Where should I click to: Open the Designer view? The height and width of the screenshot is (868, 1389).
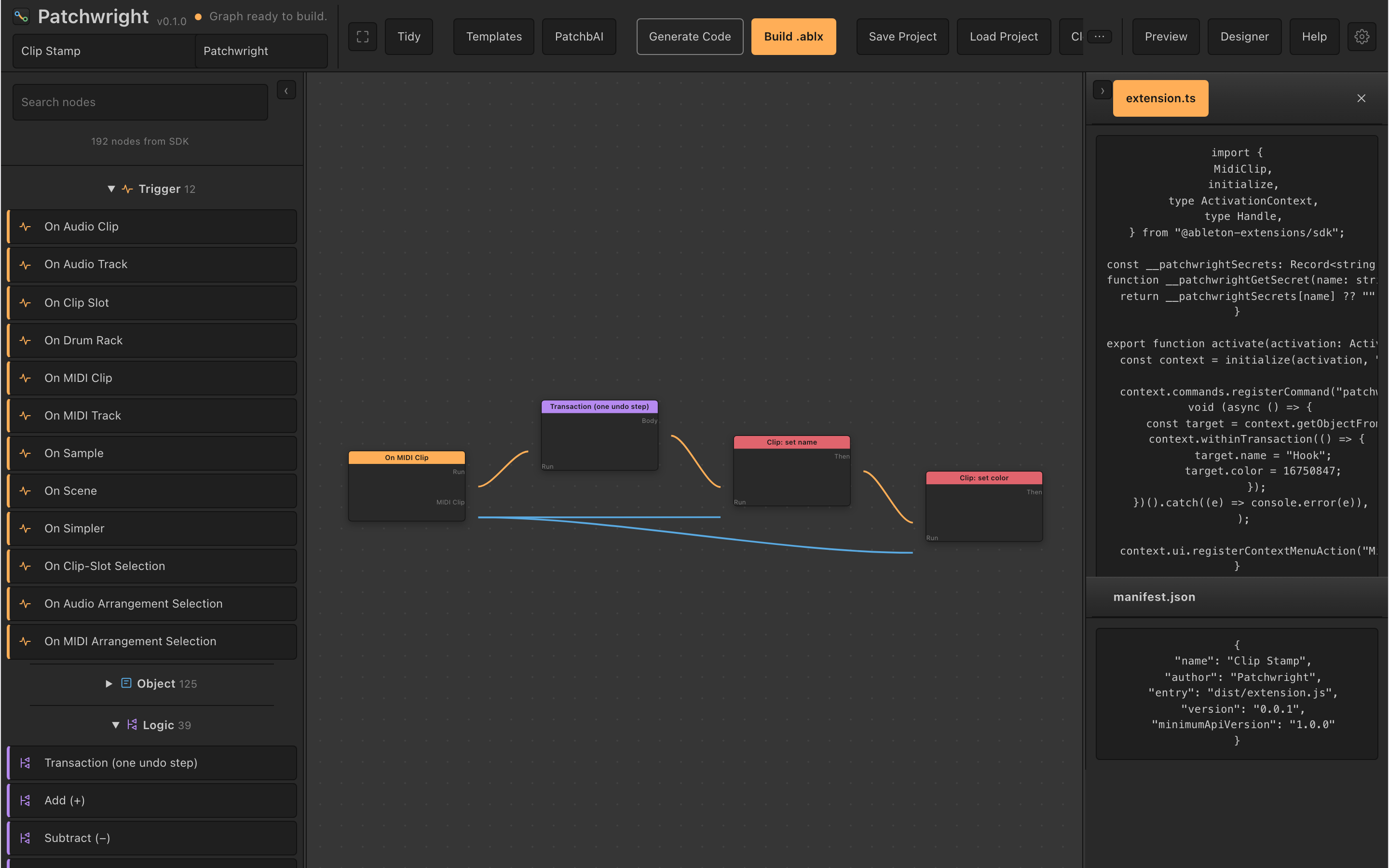(1244, 37)
